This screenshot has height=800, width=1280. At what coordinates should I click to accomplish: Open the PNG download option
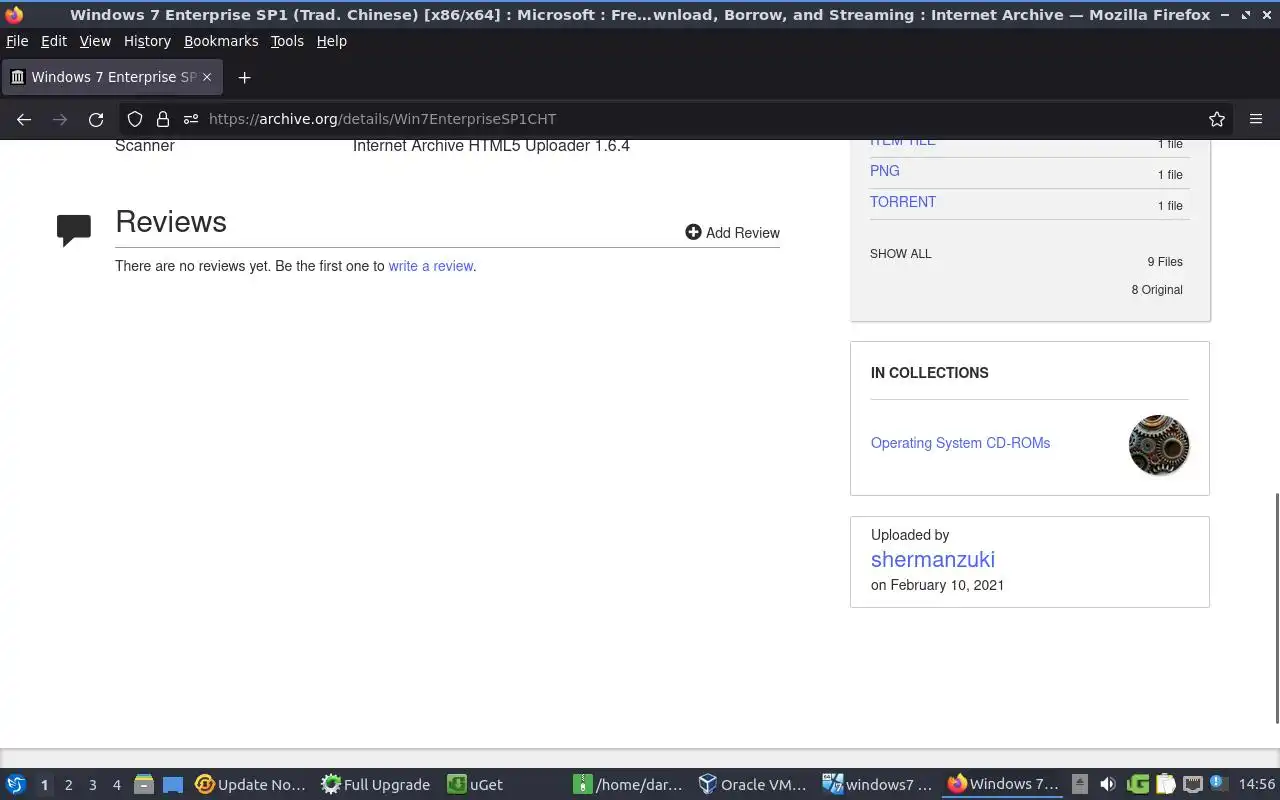point(885,171)
